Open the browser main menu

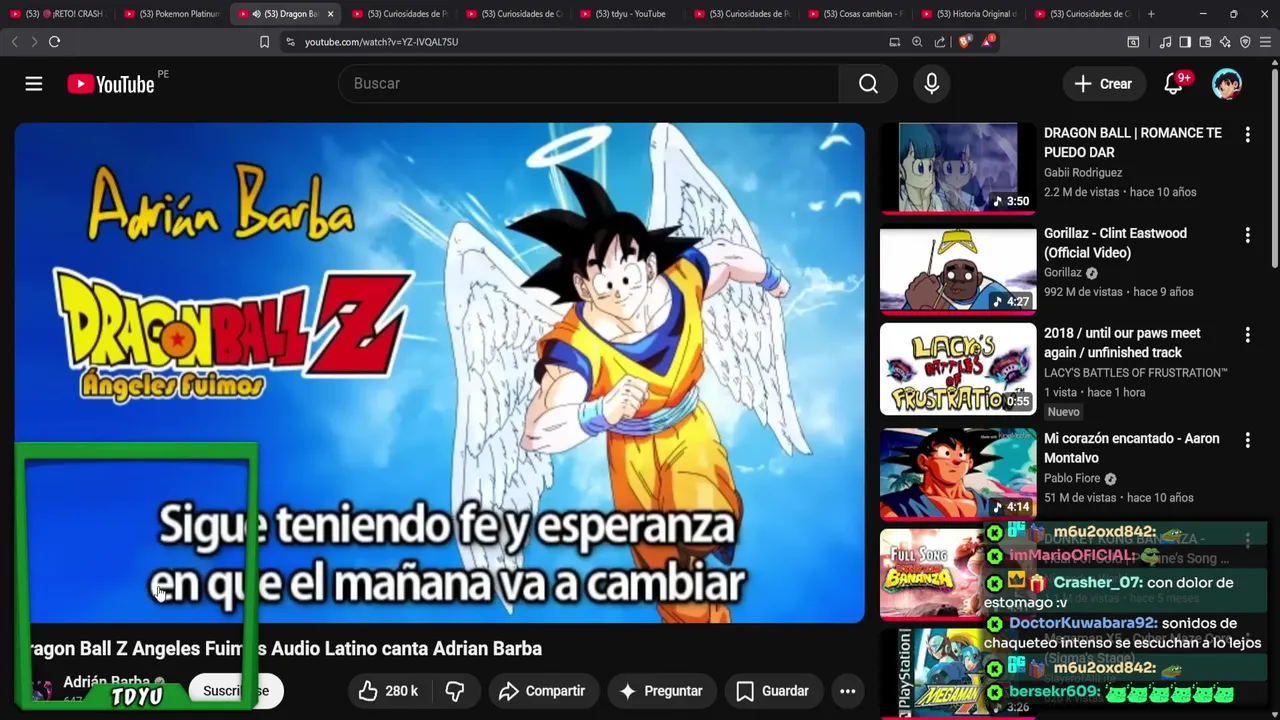1266,42
